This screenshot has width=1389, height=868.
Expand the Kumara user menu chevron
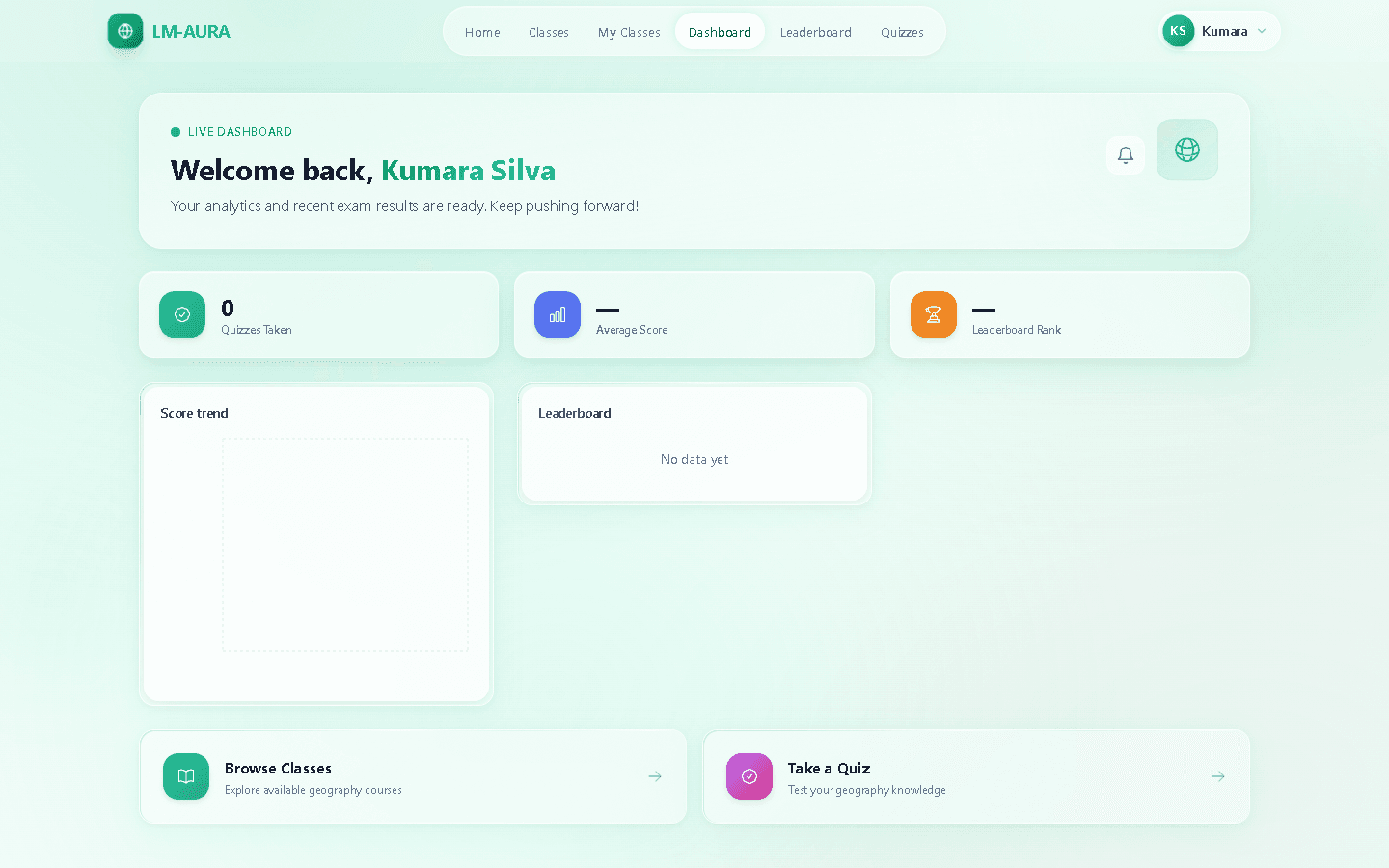pos(1262,31)
